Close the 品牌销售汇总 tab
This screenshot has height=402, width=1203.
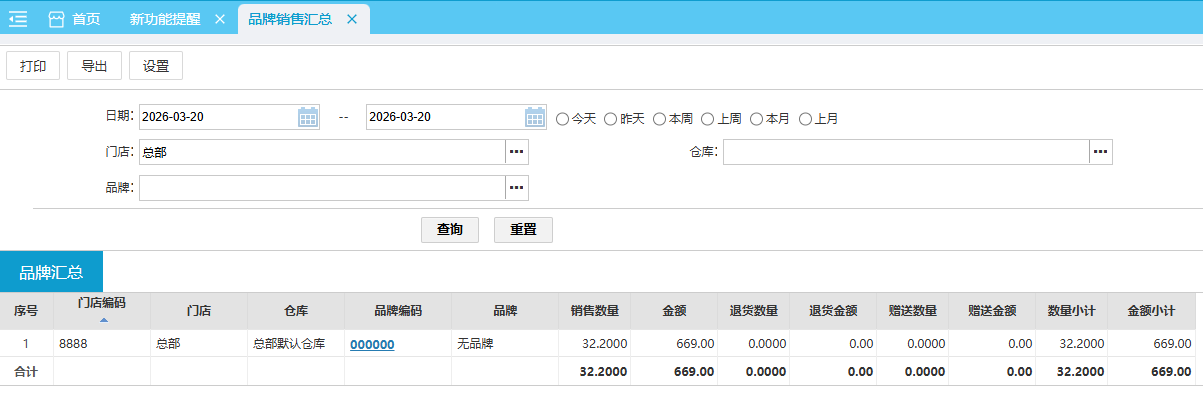[351, 19]
